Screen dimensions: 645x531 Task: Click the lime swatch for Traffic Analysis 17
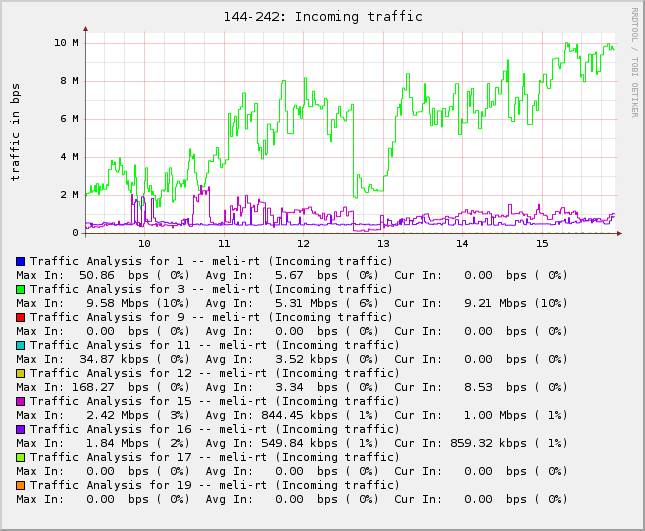click(x=21, y=457)
